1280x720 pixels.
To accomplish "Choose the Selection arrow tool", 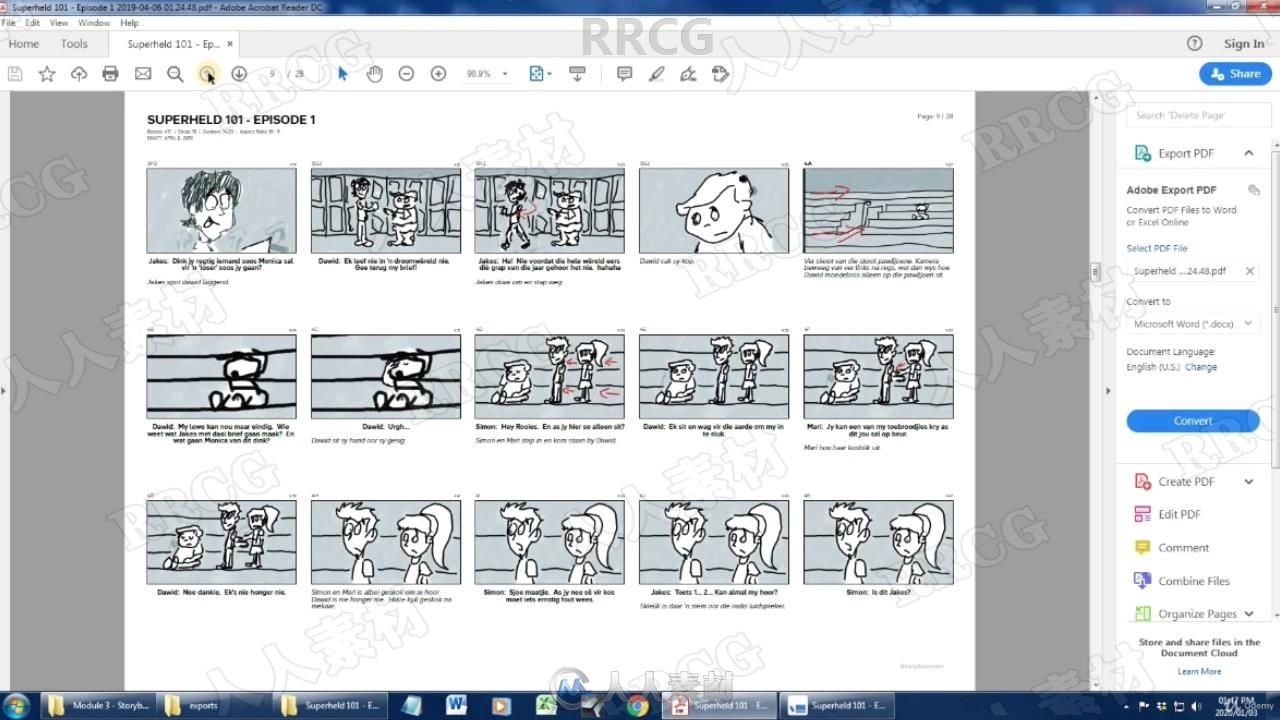I will coord(343,74).
